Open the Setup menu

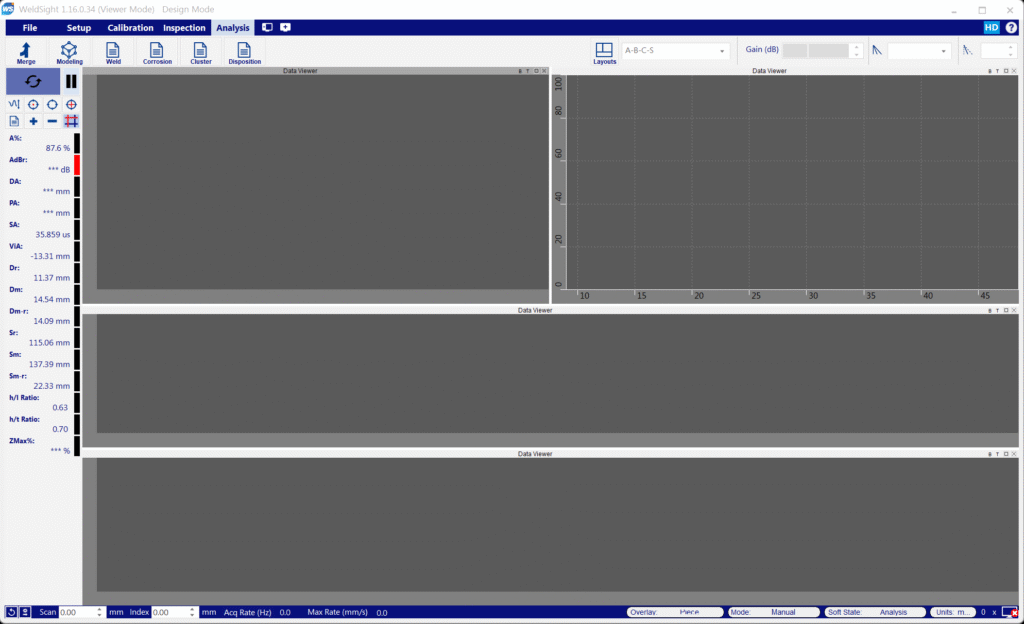tap(78, 27)
